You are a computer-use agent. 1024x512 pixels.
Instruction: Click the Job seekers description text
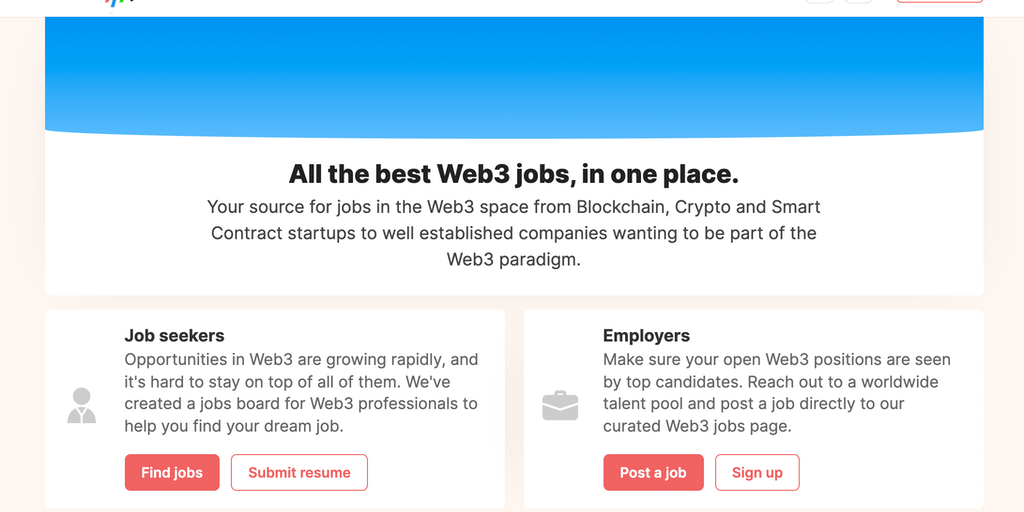301,392
